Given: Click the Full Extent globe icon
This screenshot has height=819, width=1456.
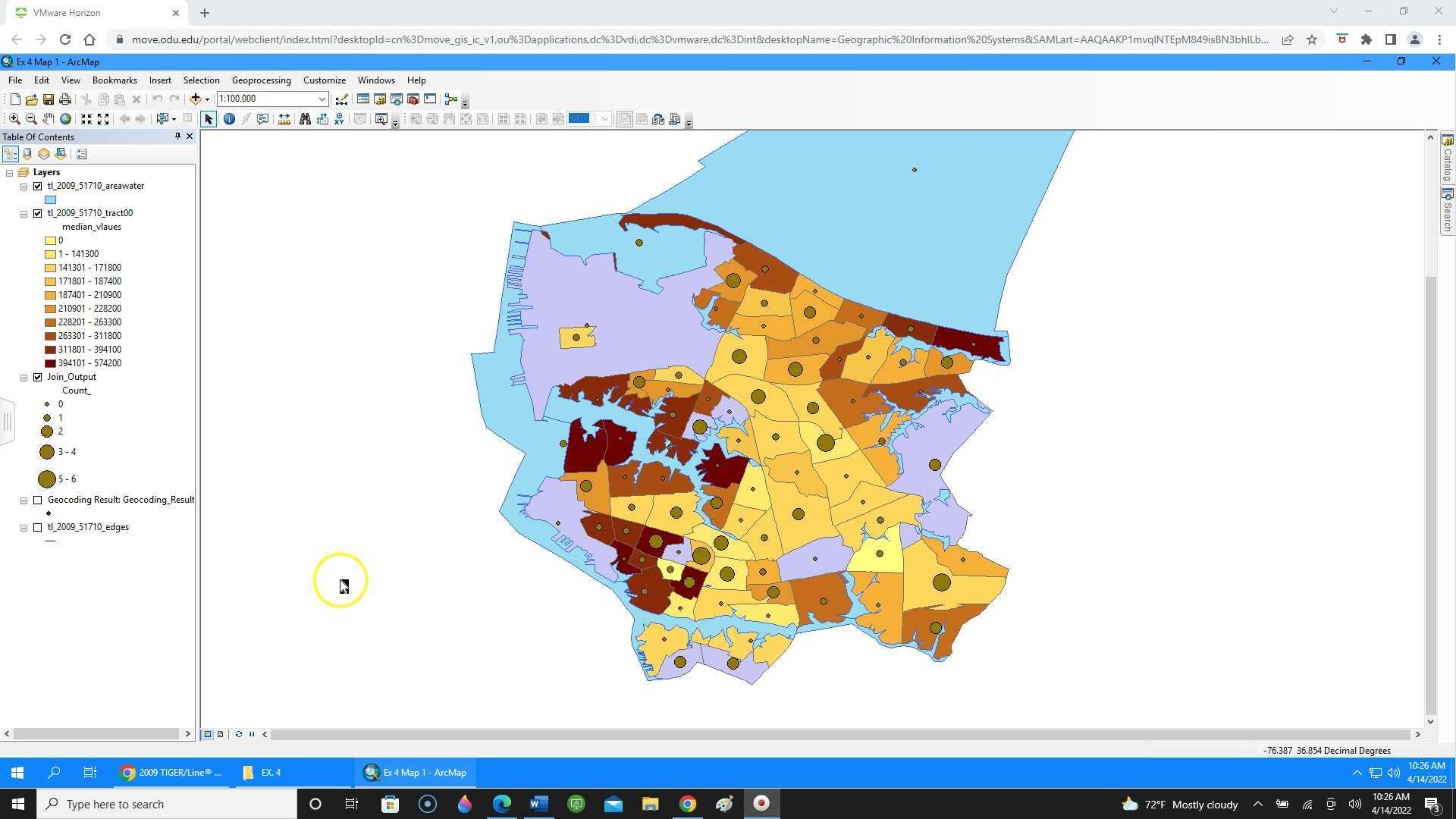Looking at the screenshot, I should (x=66, y=119).
